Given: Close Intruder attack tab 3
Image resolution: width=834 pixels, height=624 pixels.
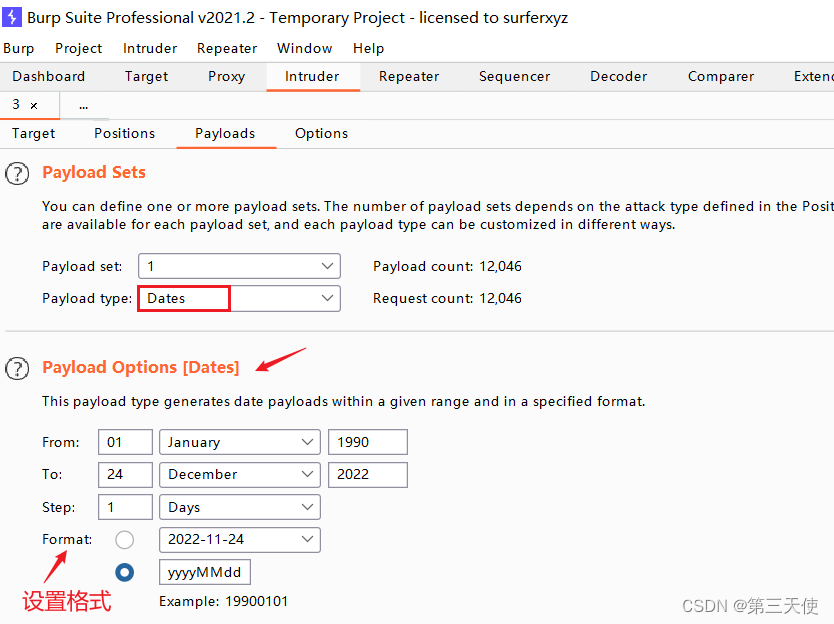Looking at the screenshot, I should tap(34, 105).
